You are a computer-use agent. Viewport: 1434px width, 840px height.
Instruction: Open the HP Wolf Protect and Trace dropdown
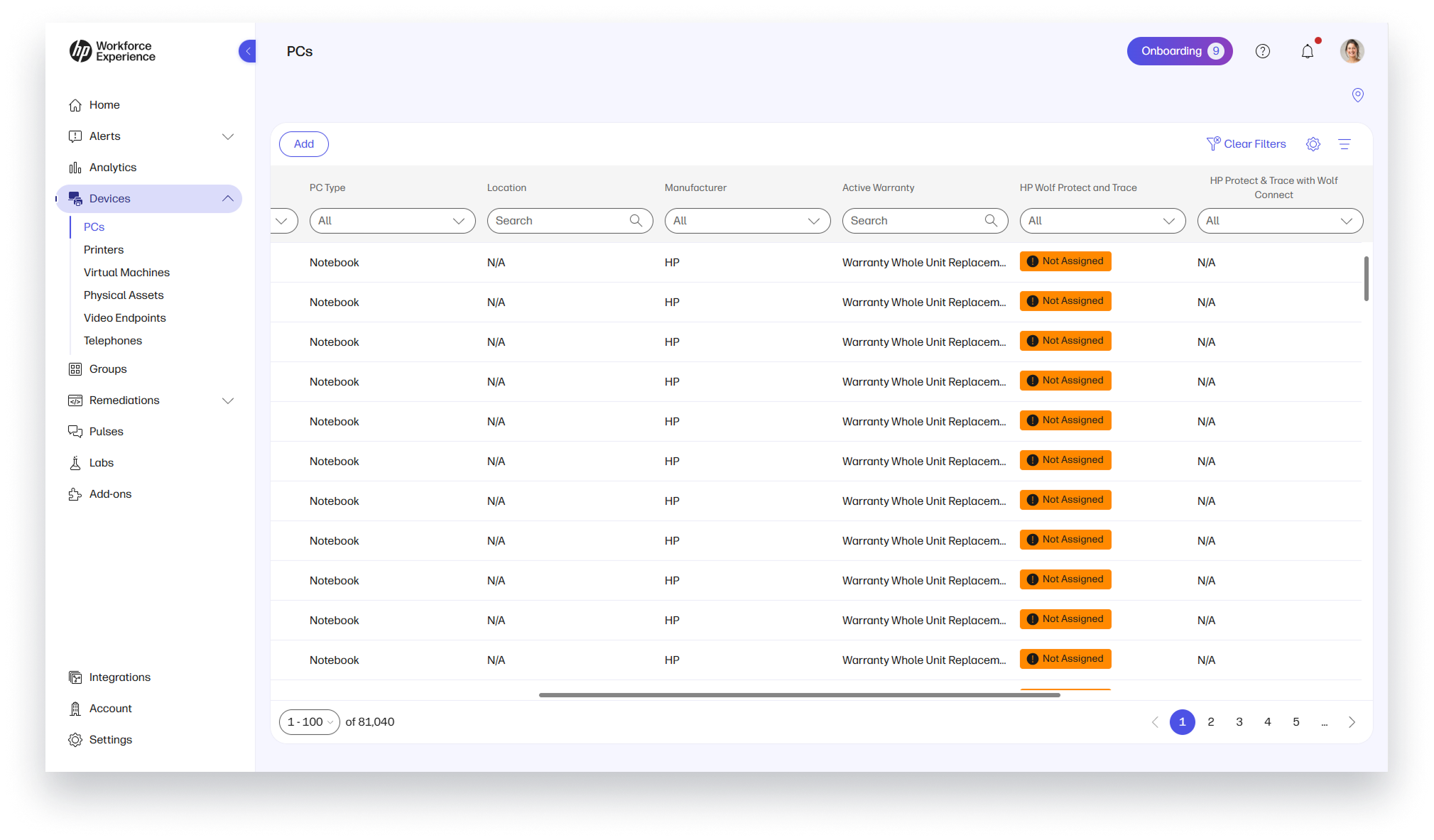pyautogui.click(x=1102, y=220)
